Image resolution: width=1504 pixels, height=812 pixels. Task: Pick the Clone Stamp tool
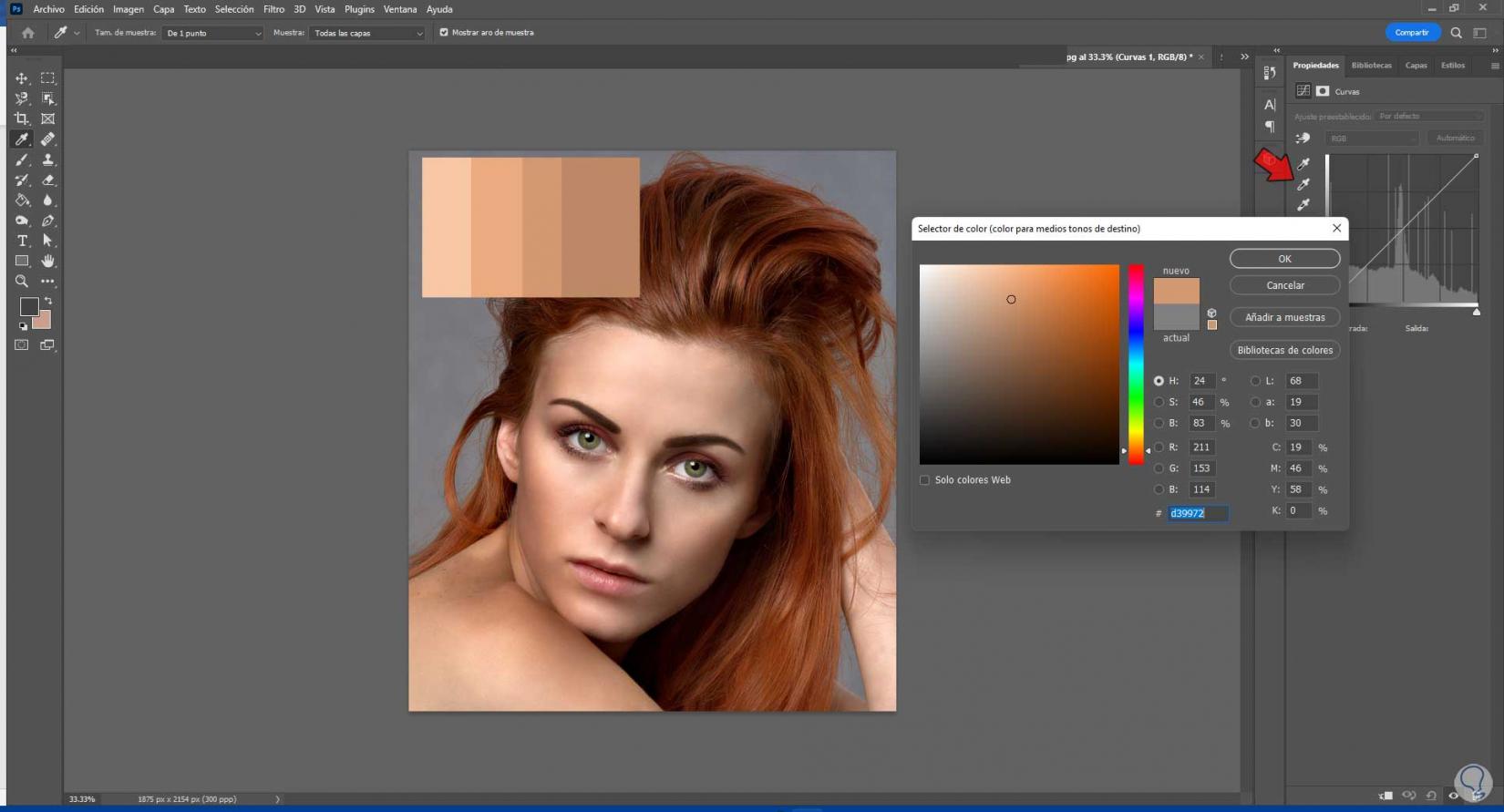47,159
